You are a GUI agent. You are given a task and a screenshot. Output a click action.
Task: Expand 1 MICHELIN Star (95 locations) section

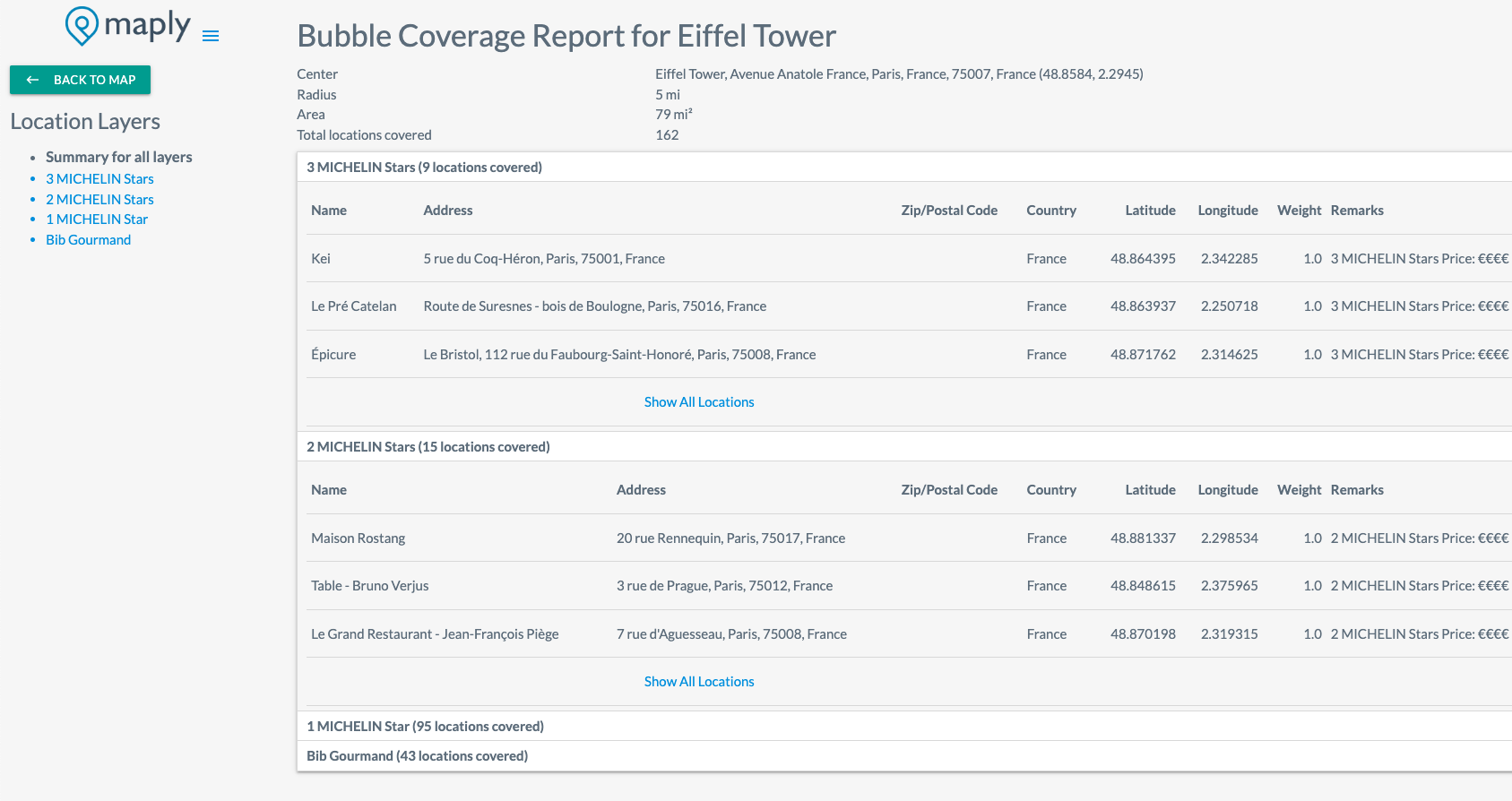click(x=425, y=727)
